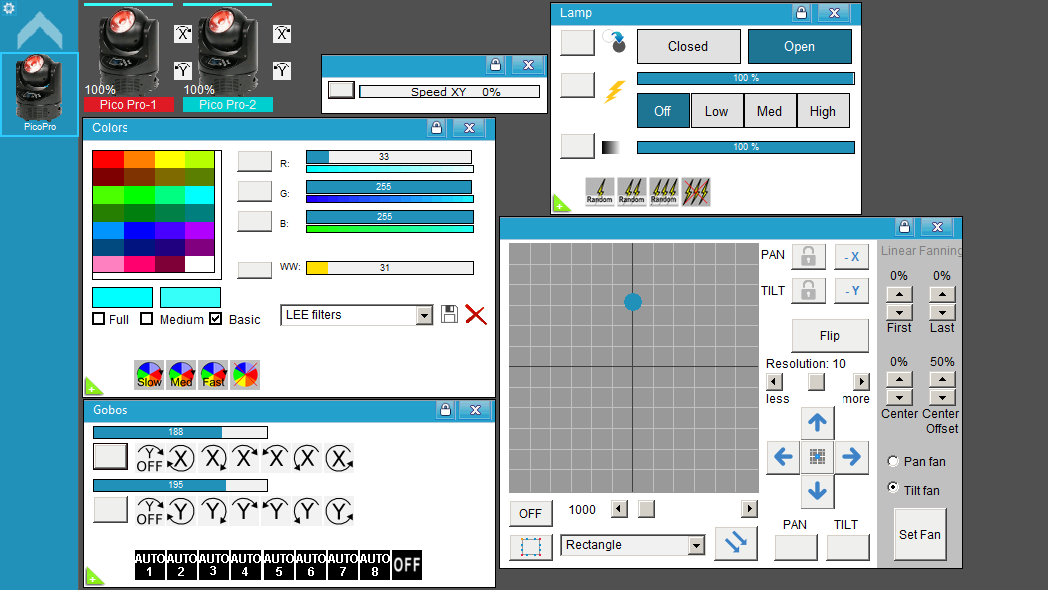Select the Tilt fan radio button
1048x590 pixels.
coord(893,487)
